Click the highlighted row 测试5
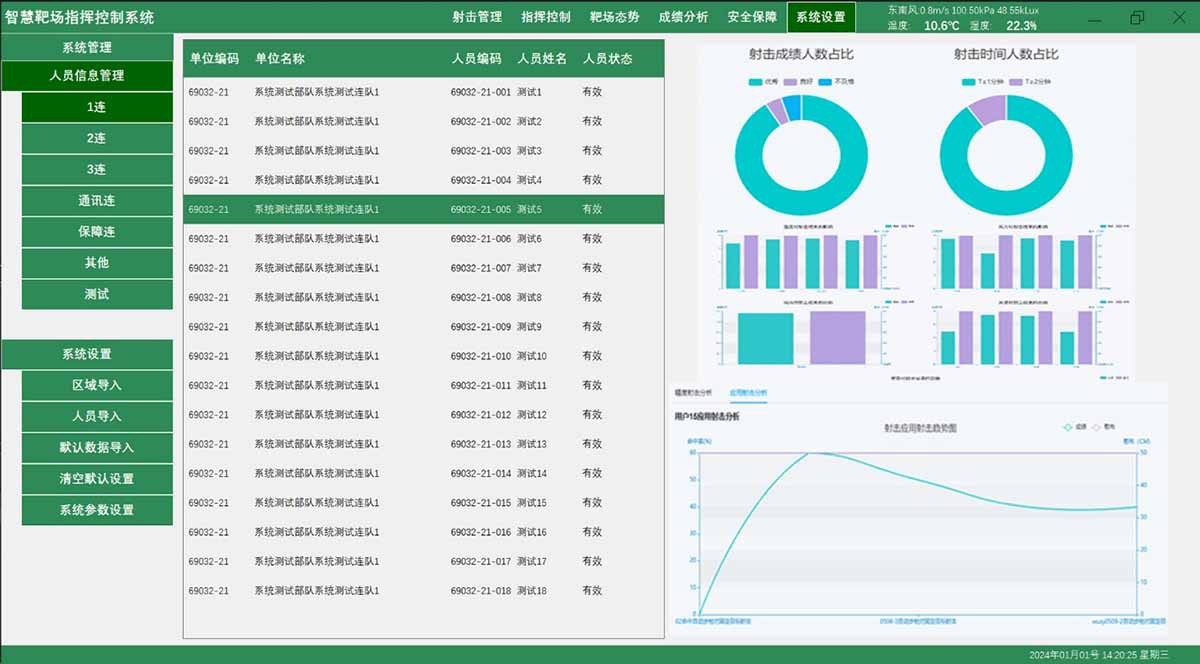 (424, 209)
